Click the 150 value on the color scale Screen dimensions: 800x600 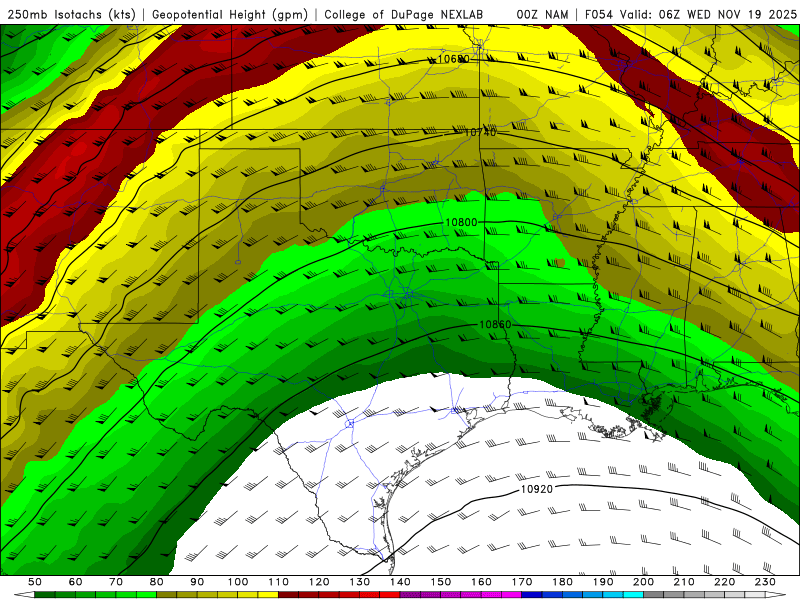coord(441,582)
